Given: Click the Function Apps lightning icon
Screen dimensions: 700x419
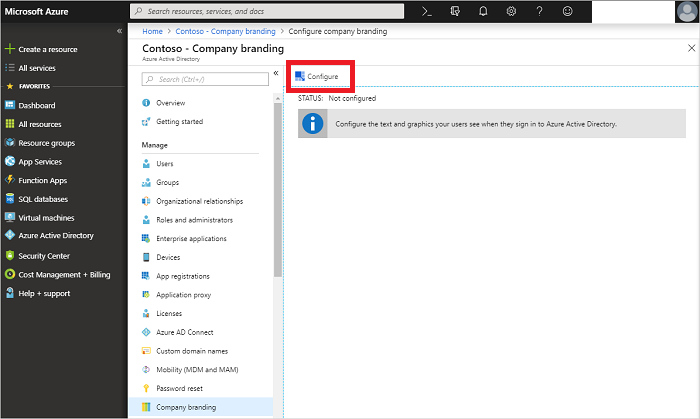Looking at the screenshot, I should 10,180.
